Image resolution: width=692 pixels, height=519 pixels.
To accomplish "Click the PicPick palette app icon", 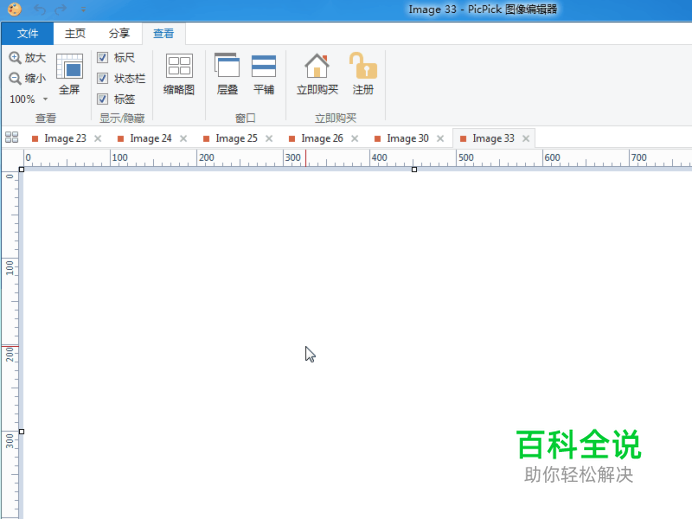I will click(15, 9).
